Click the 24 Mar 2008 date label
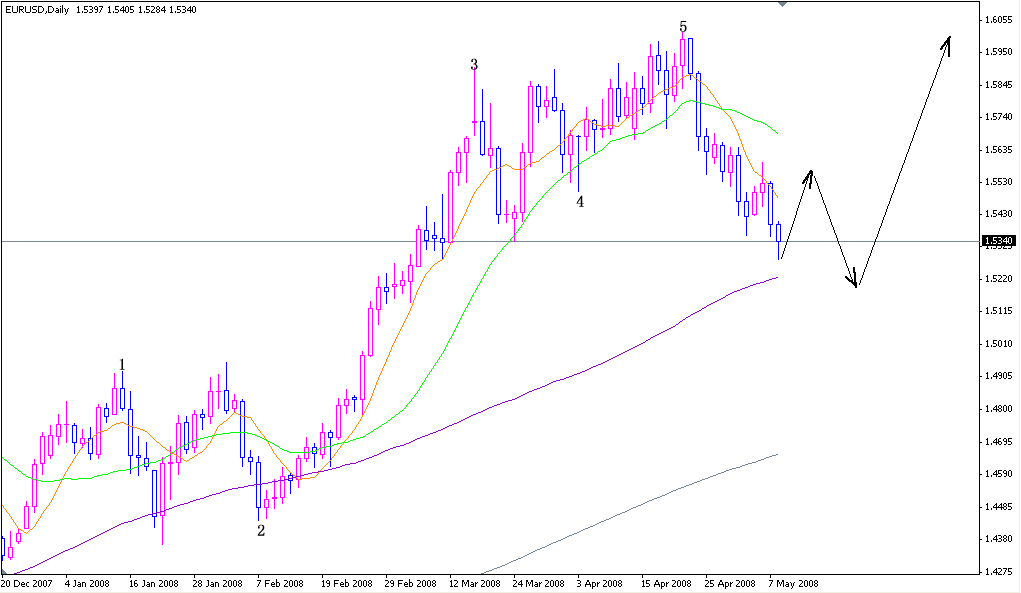 (x=538, y=583)
